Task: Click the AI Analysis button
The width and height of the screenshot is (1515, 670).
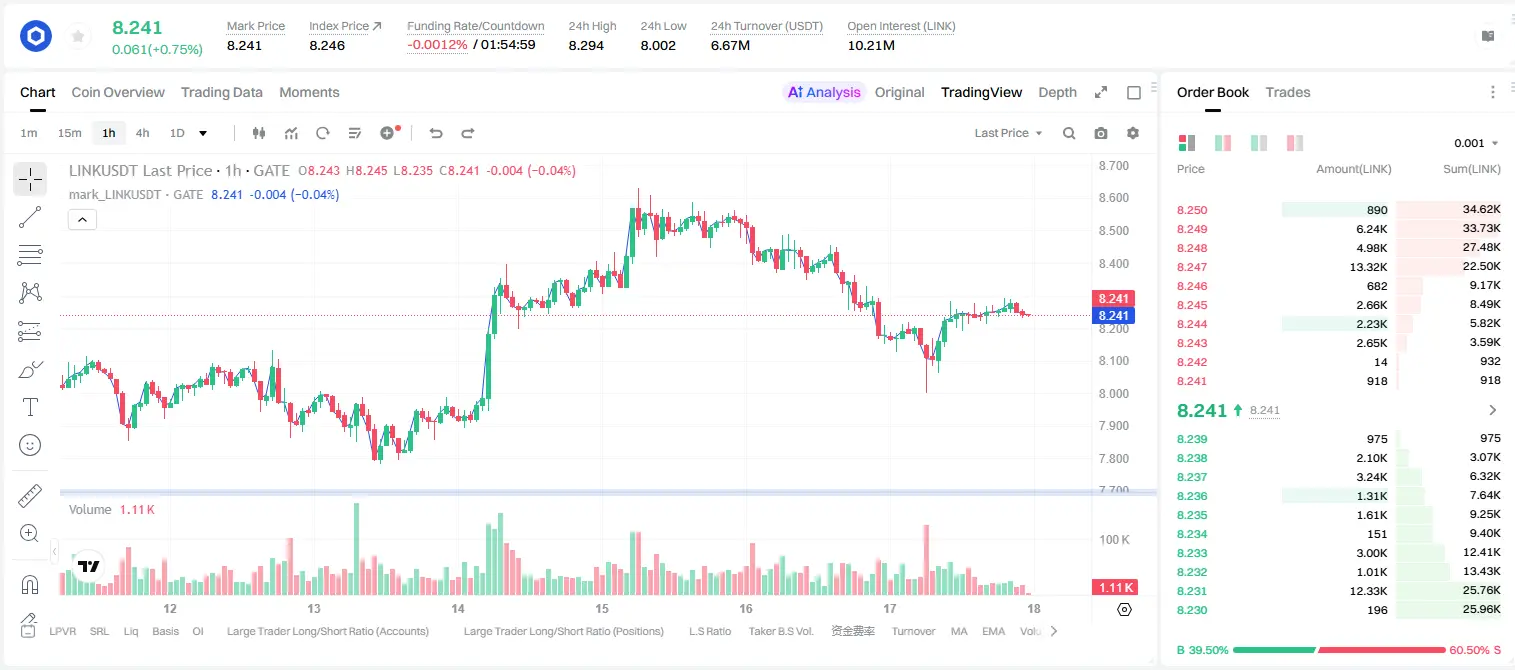Action: click(823, 92)
